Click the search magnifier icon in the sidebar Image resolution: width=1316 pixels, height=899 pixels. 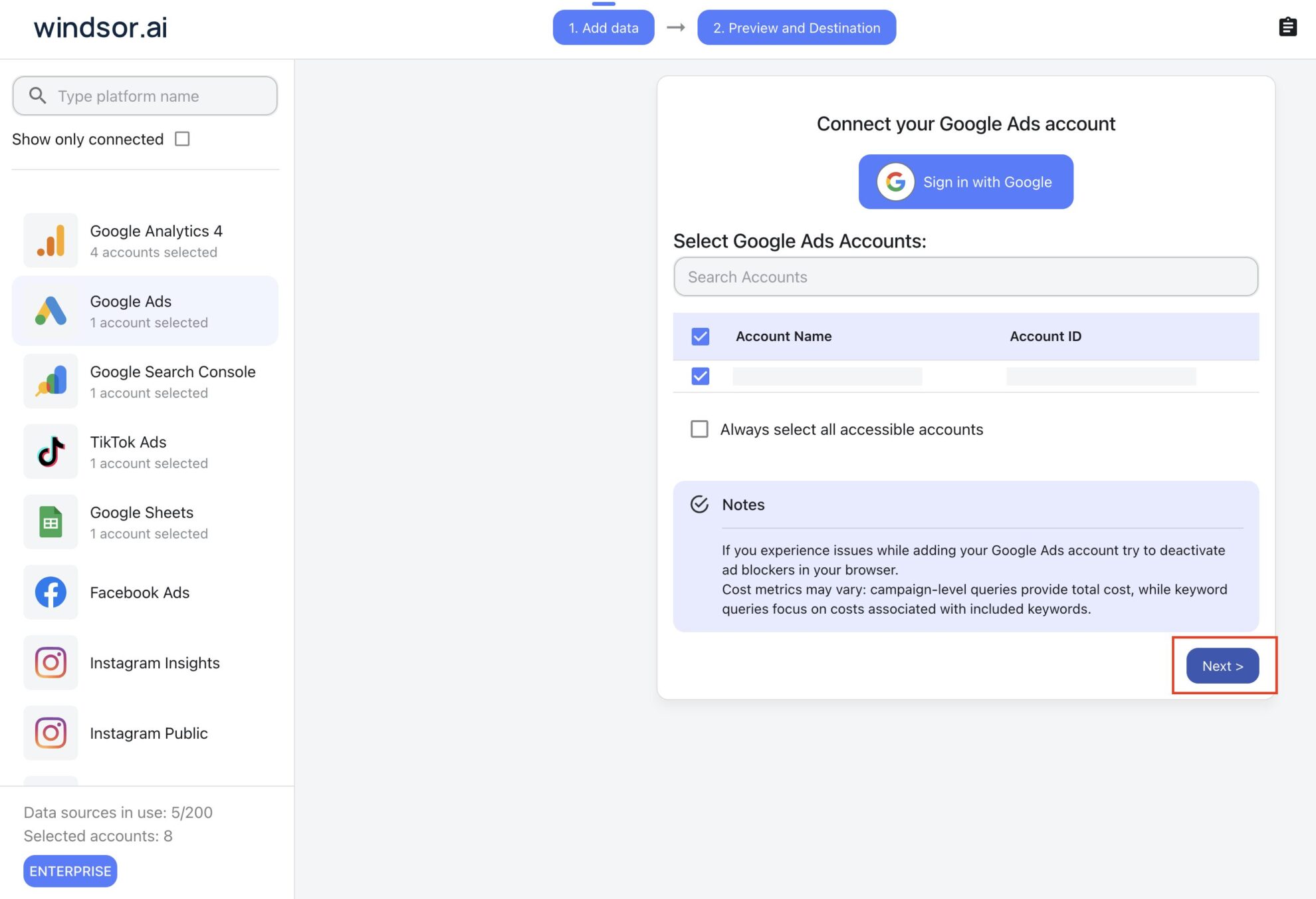coord(38,96)
